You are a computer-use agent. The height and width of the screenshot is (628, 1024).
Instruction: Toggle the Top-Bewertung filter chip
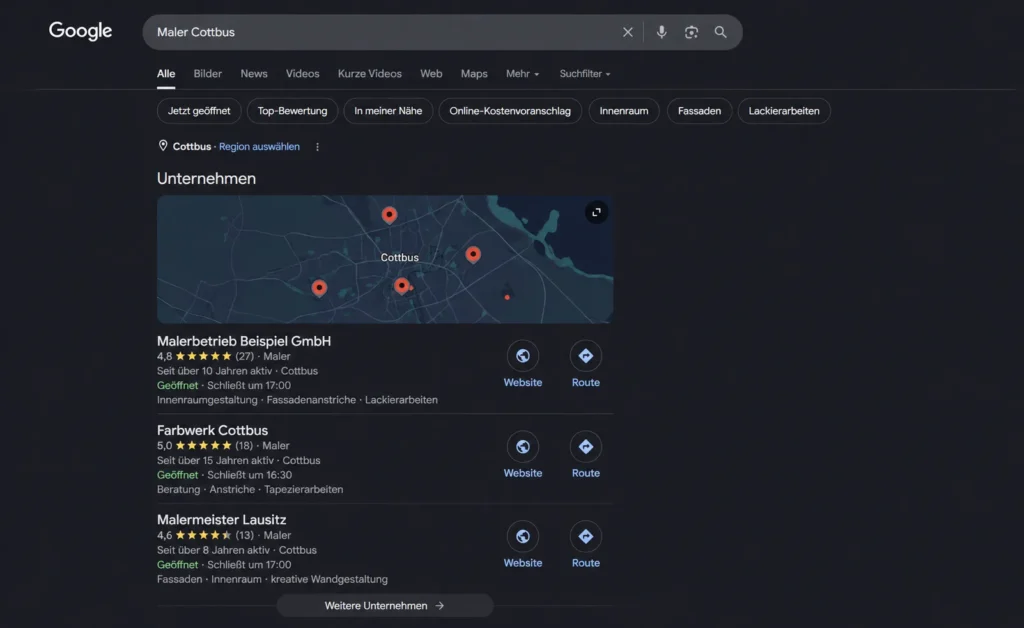(x=292, y=111)
